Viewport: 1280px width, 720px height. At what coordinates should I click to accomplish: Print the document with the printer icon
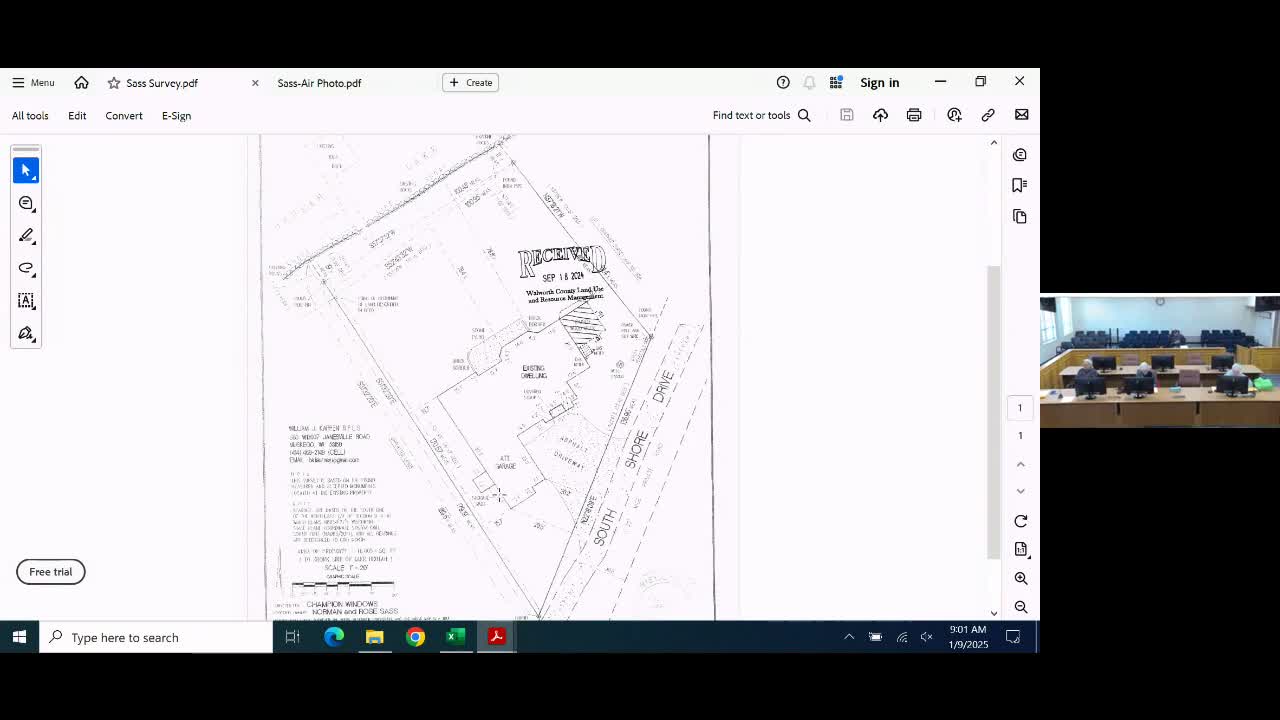(914, 115)
